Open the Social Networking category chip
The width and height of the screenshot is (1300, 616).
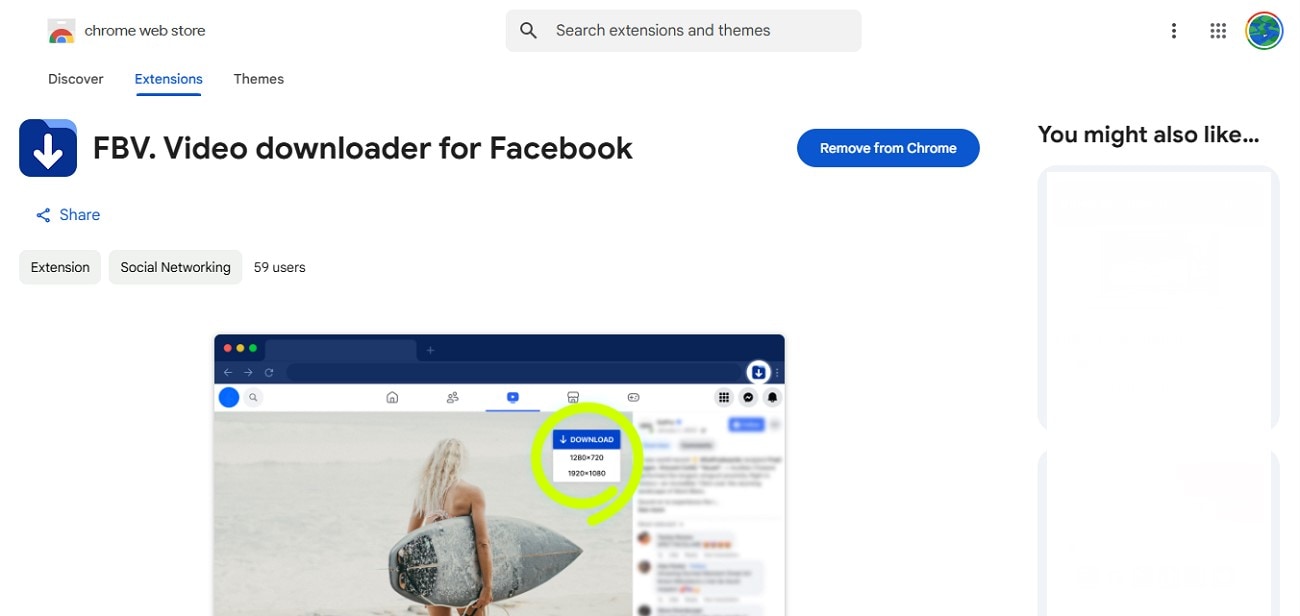[x=175, y=267]
